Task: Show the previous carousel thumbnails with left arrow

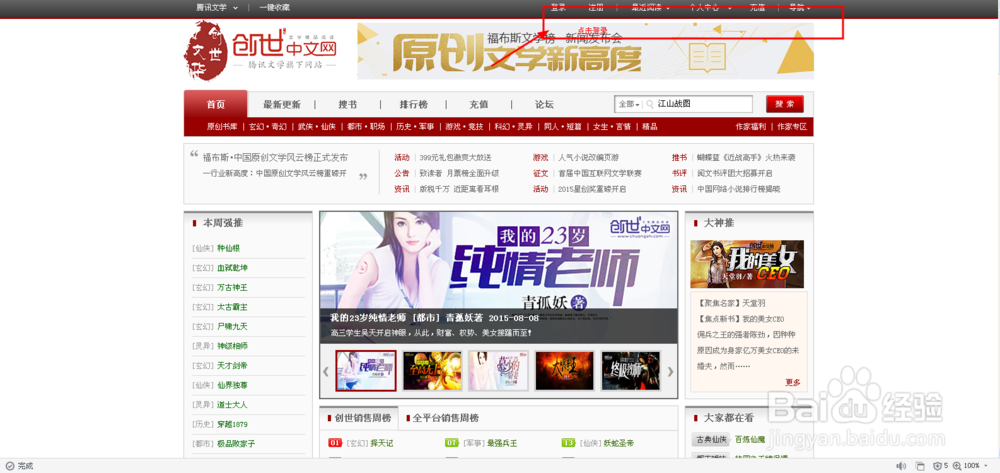Action: click(326, 371)
